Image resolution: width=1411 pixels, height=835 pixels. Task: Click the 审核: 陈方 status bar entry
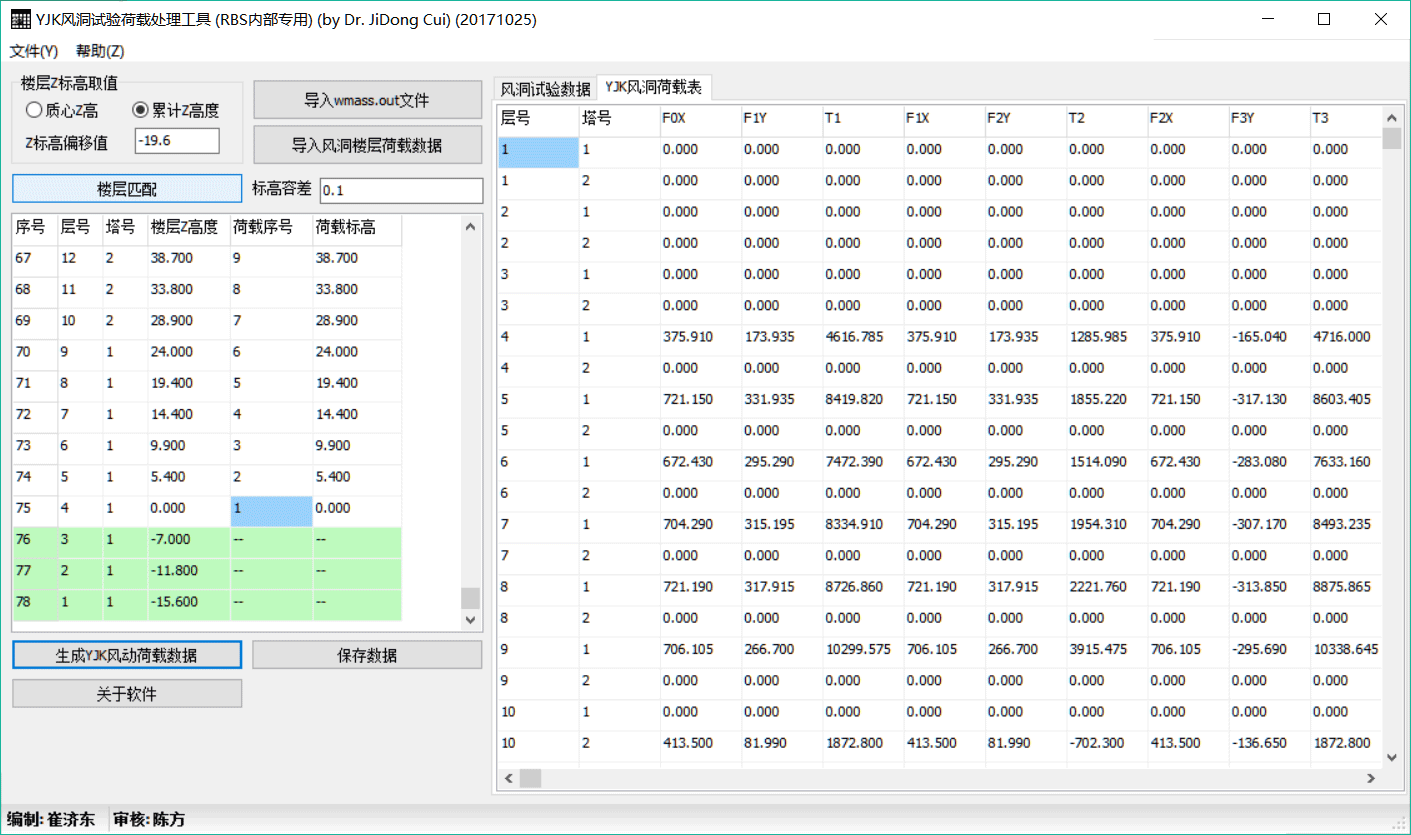[x=149, y=820]
